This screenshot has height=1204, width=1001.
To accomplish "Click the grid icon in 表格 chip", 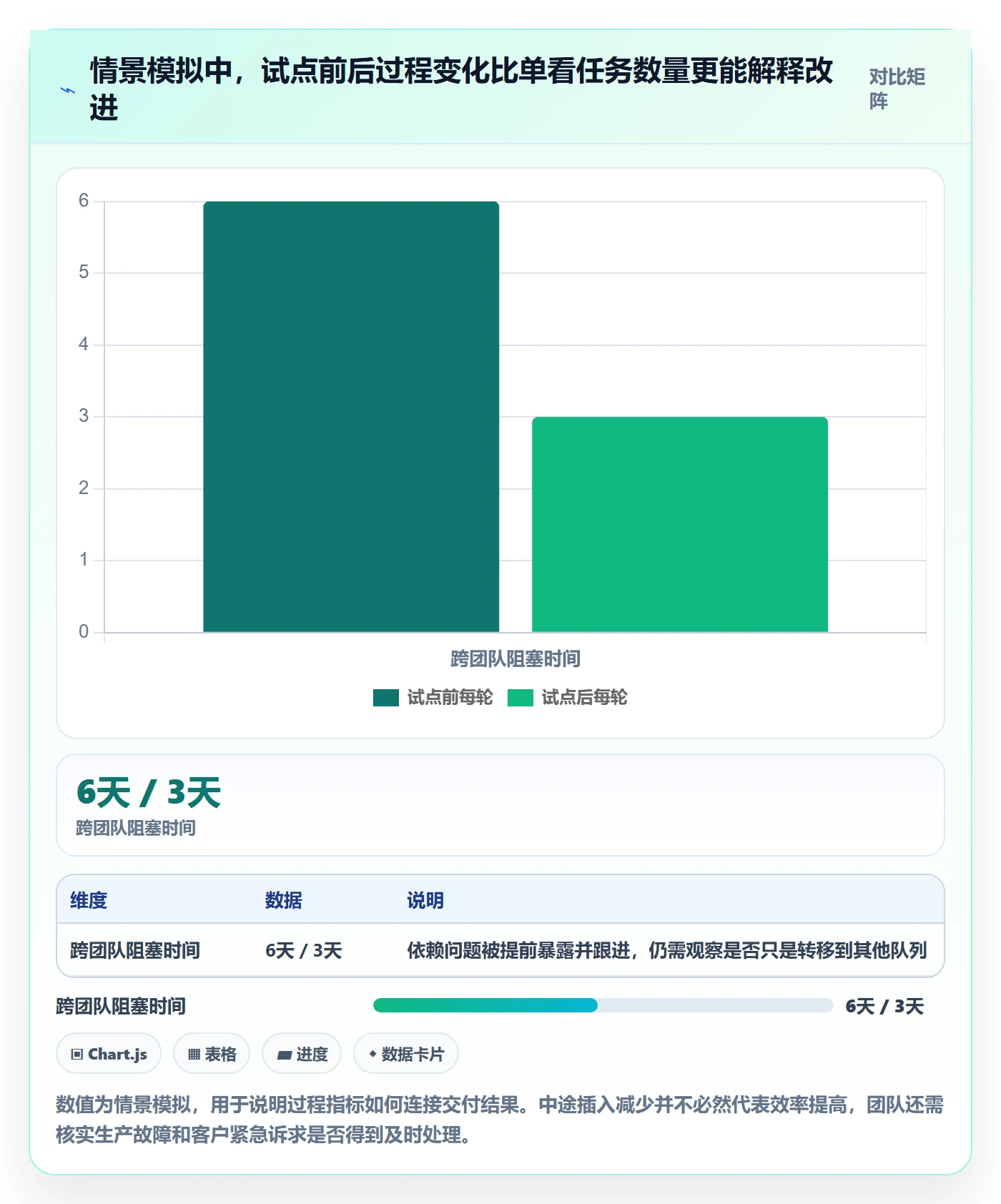I will click(194, 1055).
